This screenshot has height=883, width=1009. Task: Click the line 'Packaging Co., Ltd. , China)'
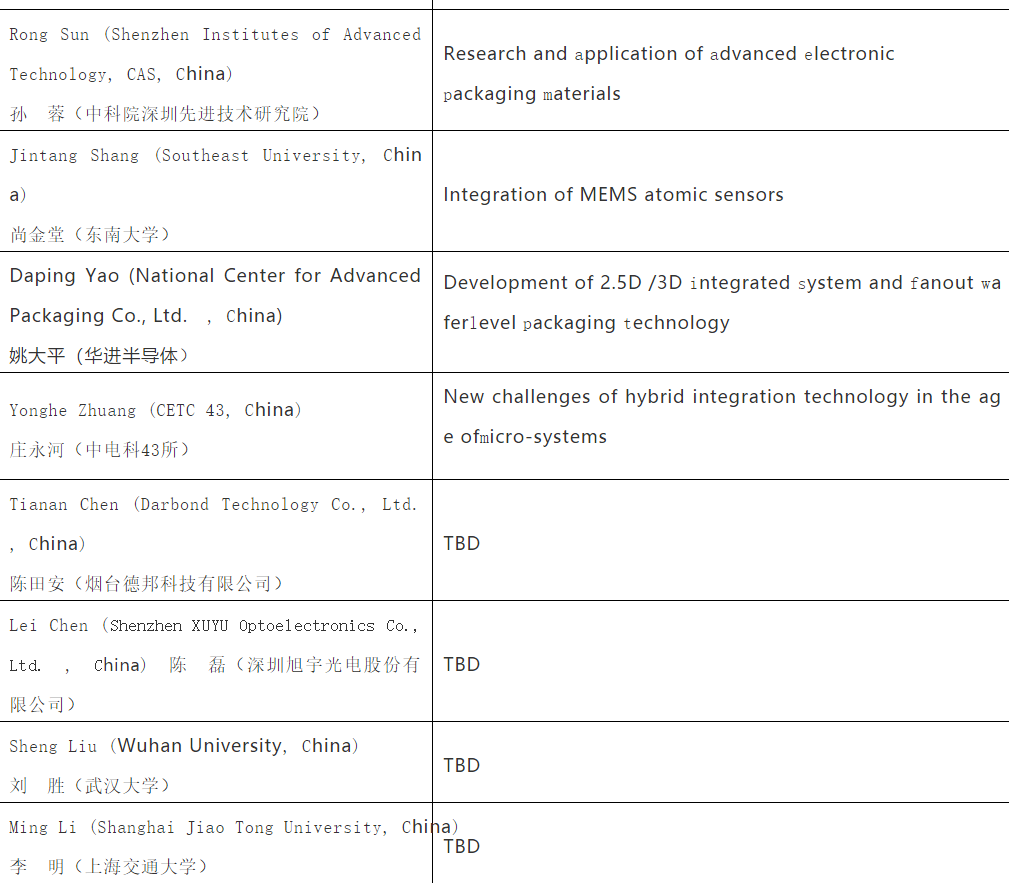point(145,316)
